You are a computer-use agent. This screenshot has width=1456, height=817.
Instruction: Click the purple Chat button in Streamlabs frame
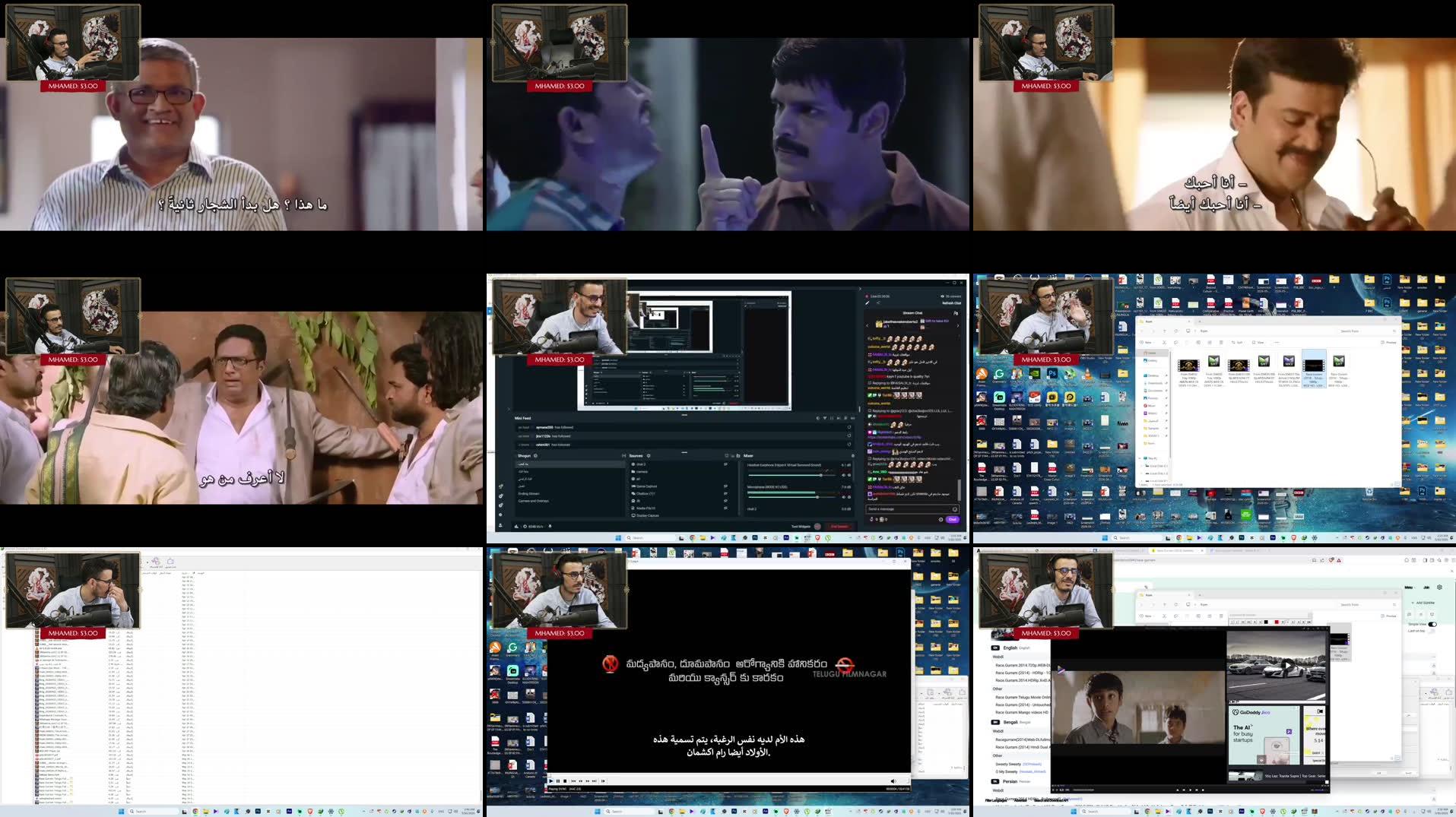pyautogui.click(x=953, y=519)
